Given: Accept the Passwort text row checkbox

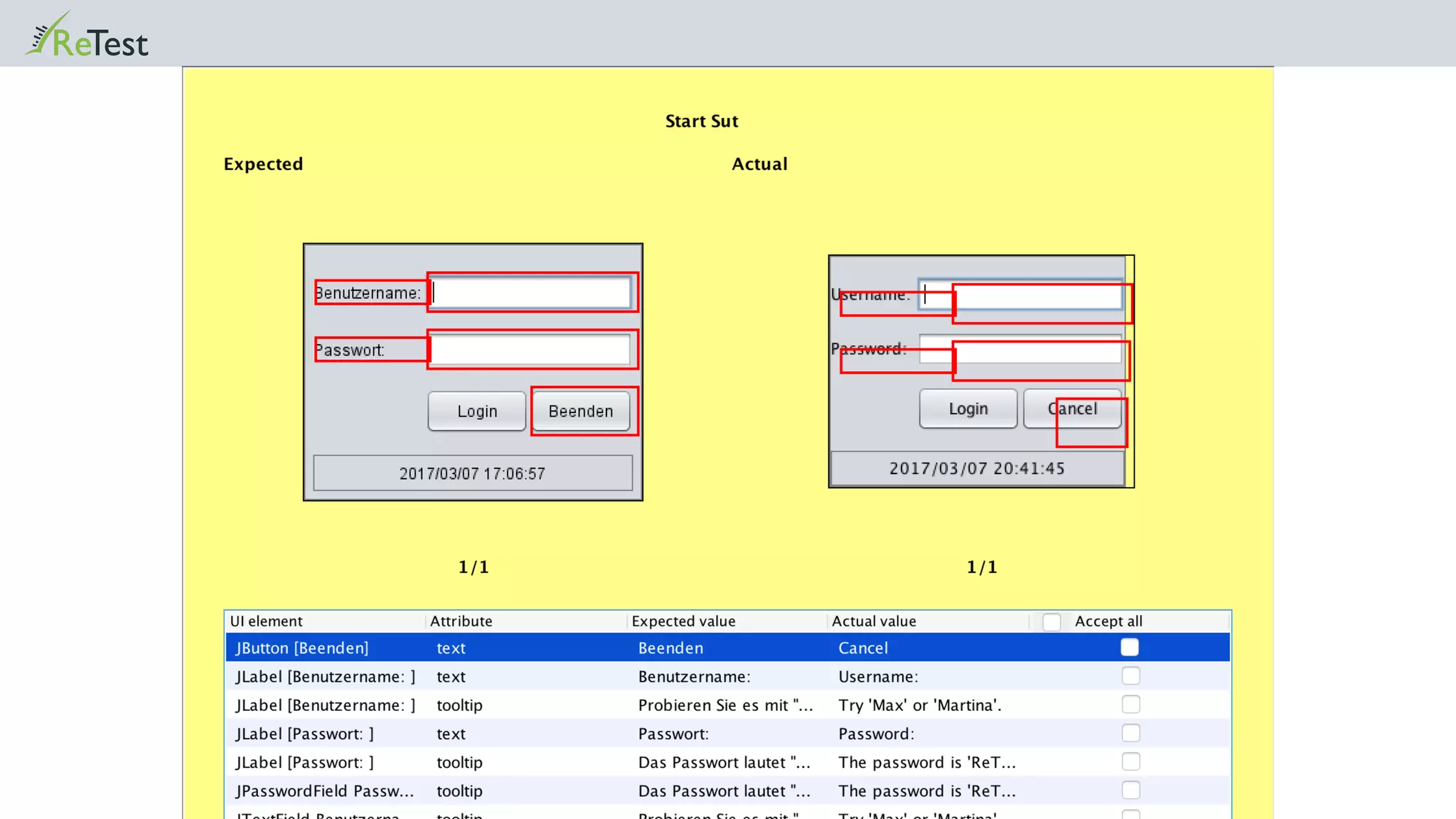Looking at the screenshot, I should click(x=1130, y=733).
